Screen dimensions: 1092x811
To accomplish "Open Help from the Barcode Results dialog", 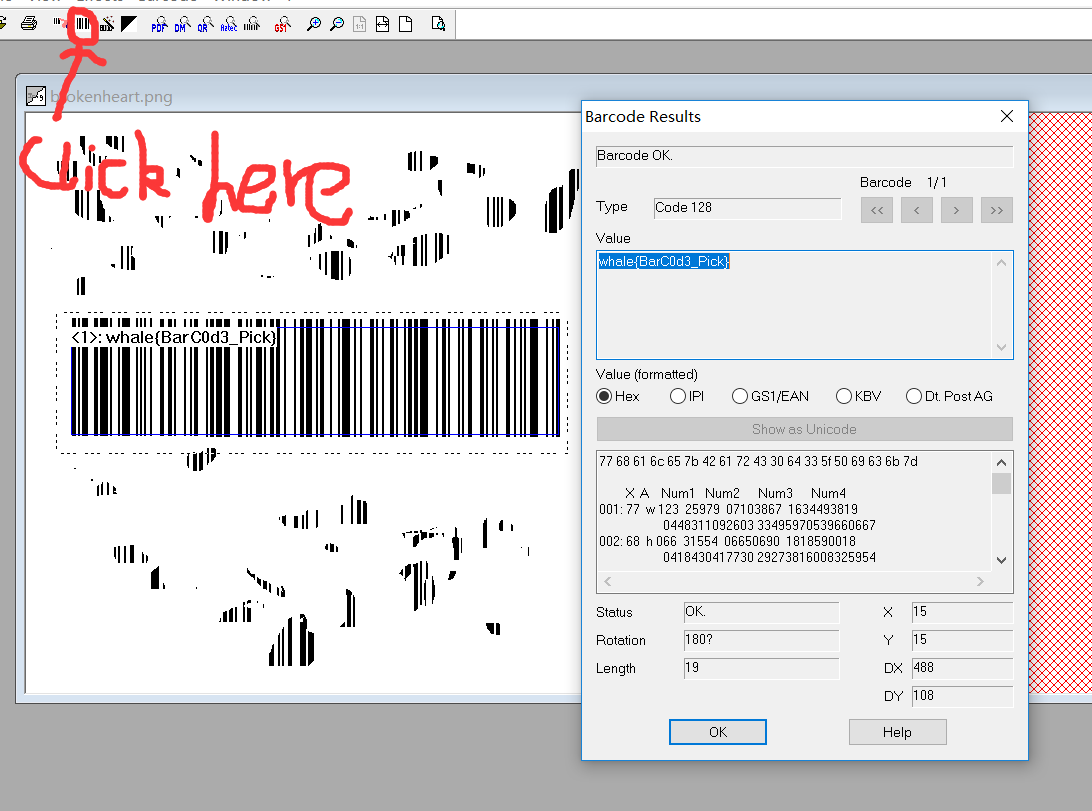I will click(897, 732).
